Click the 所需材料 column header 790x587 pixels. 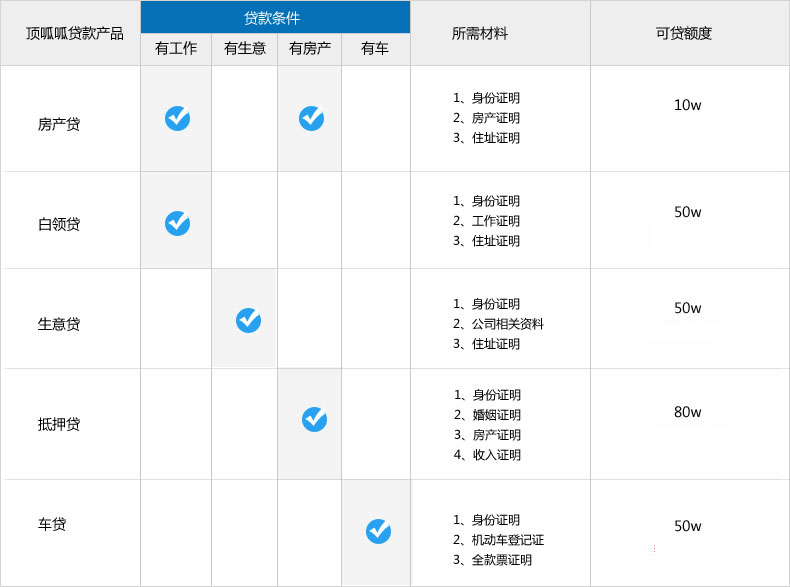click(x=480, y=33)
